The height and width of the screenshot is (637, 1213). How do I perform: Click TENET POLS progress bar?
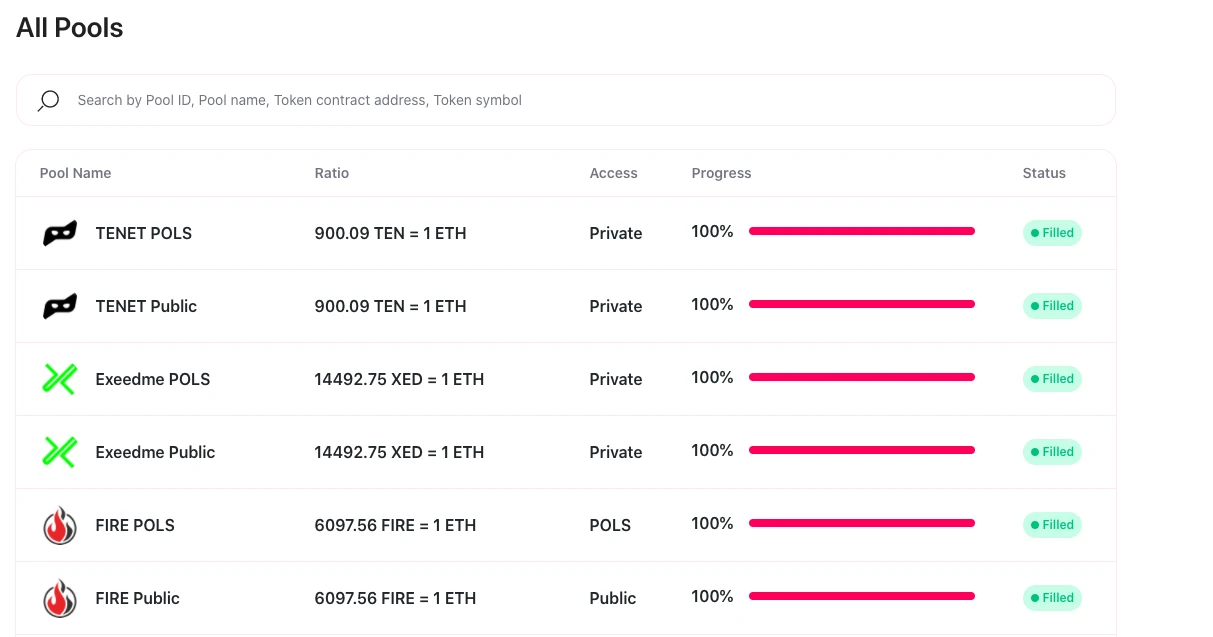pos(862,231)
